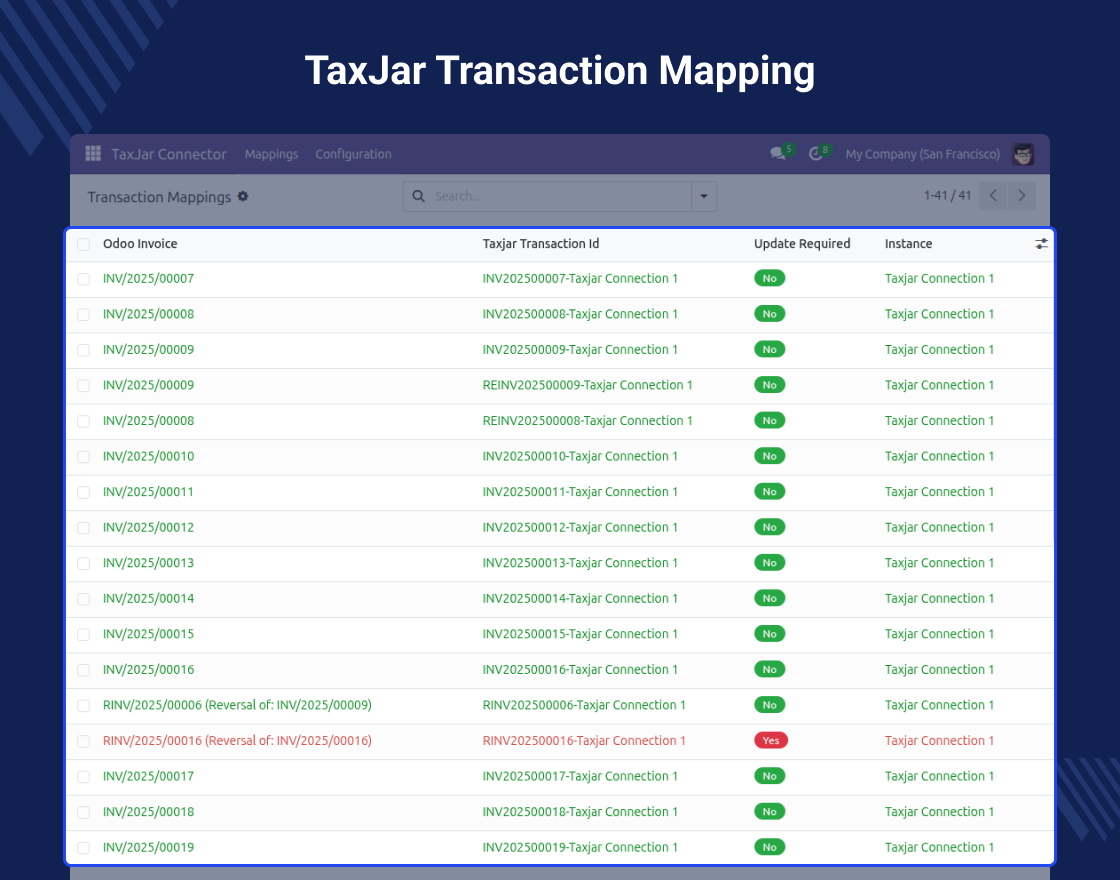Check the box for INV/2025/00013 row
The width and height of the screenshot is (1120, 880).
click(x=84, y=564)
